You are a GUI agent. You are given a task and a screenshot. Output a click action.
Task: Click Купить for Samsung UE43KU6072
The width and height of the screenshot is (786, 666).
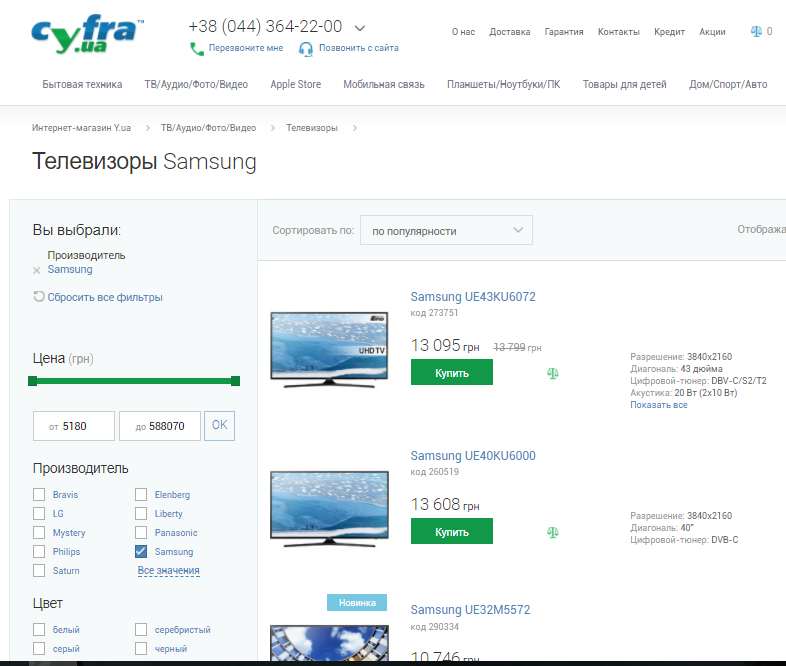(452, 372)
